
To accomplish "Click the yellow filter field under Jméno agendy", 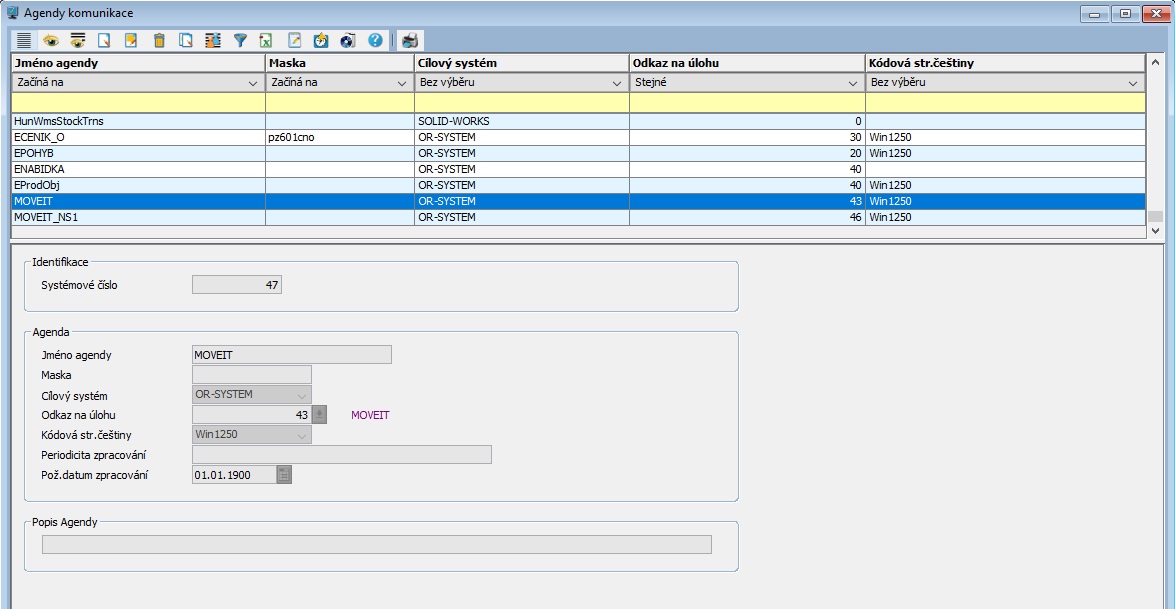I will 137,102.
